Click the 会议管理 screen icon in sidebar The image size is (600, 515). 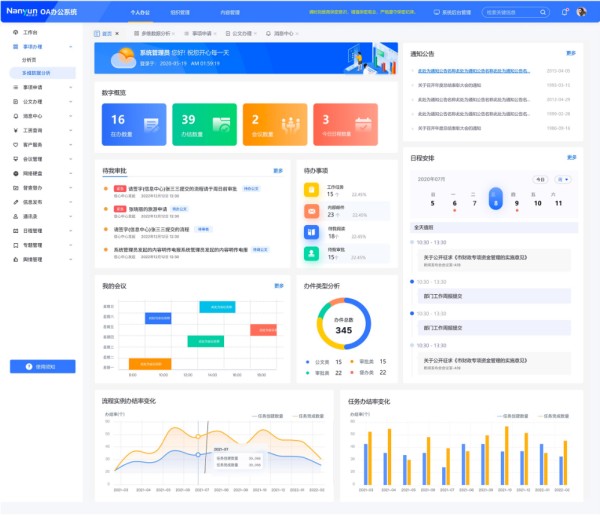coord(16,159)
